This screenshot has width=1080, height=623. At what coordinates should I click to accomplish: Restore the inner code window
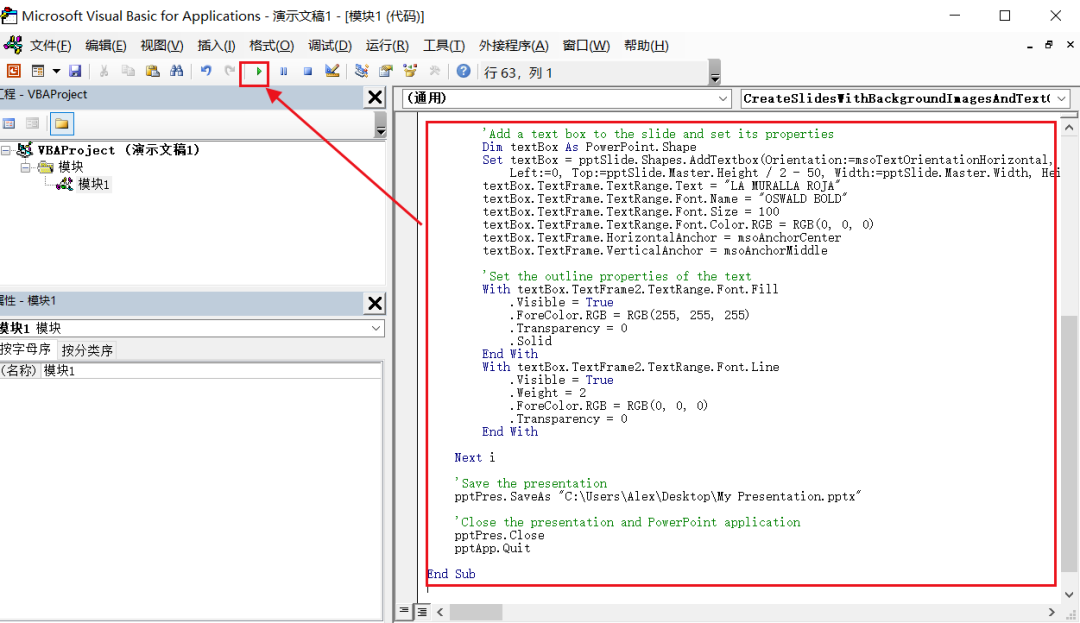point(1049,45)
